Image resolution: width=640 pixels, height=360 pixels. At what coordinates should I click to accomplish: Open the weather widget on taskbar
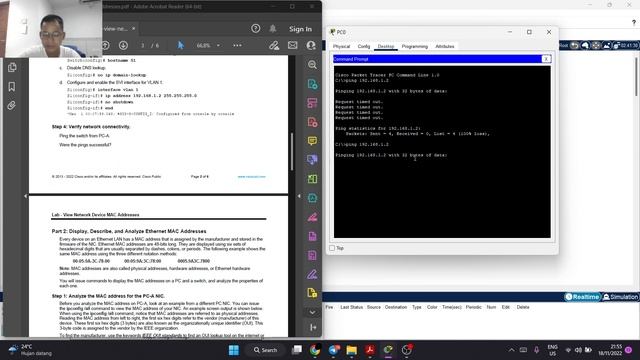click(31, 350)
